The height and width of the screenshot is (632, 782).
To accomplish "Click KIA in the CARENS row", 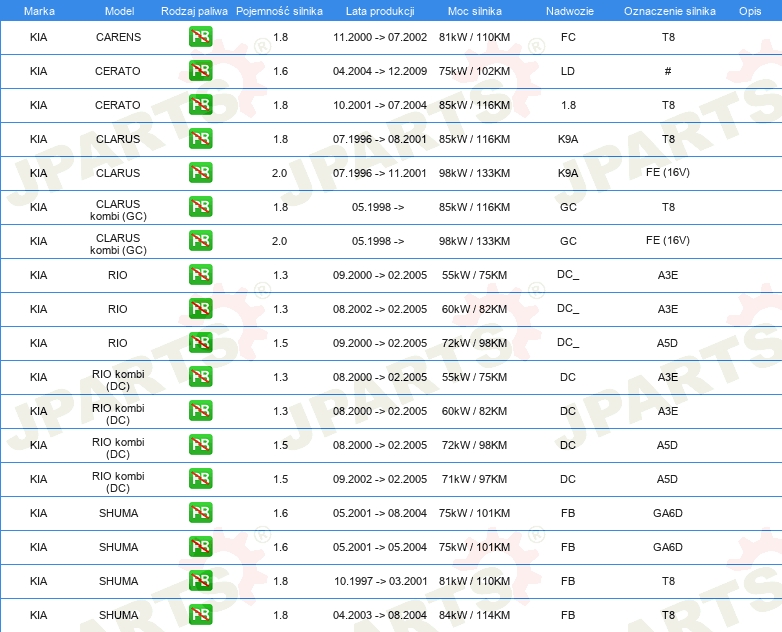I will coord(38,37).
